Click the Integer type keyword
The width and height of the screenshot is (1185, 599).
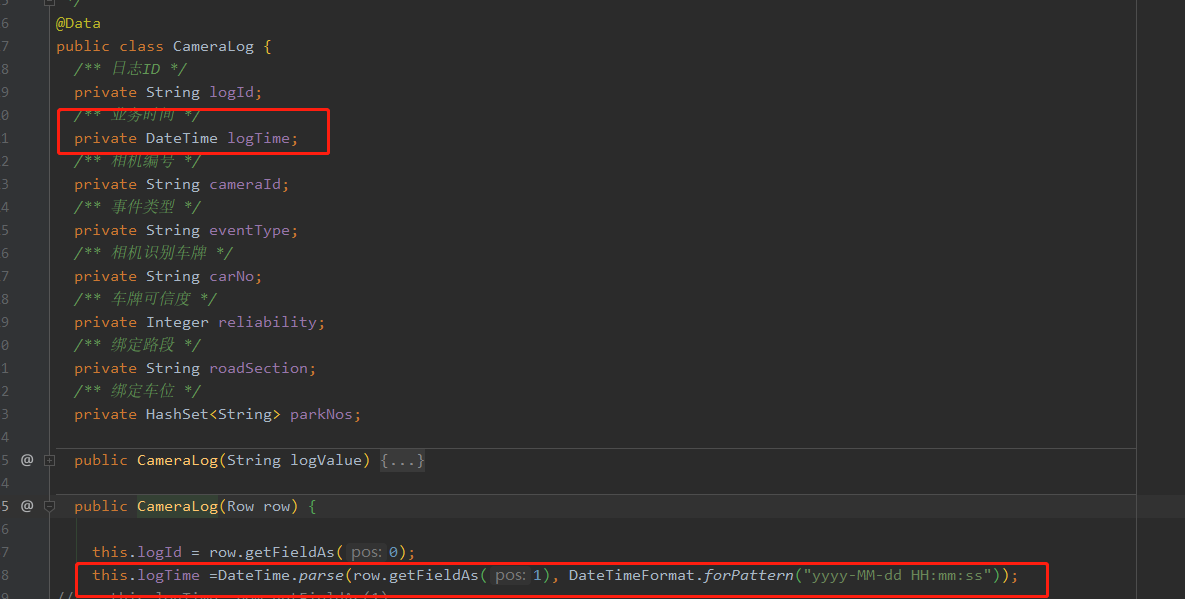pyautogui.click(x=177, y=323)
